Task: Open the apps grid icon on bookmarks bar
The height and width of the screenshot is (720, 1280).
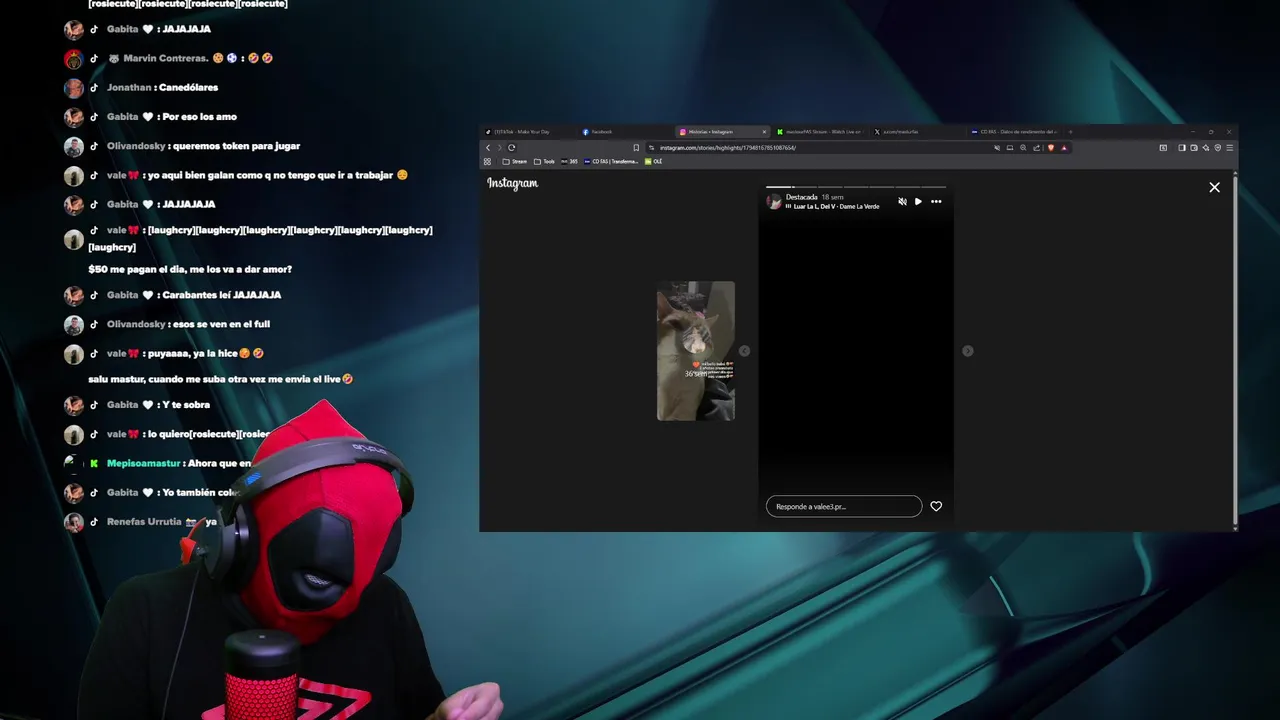Action: tap(487, 161)
